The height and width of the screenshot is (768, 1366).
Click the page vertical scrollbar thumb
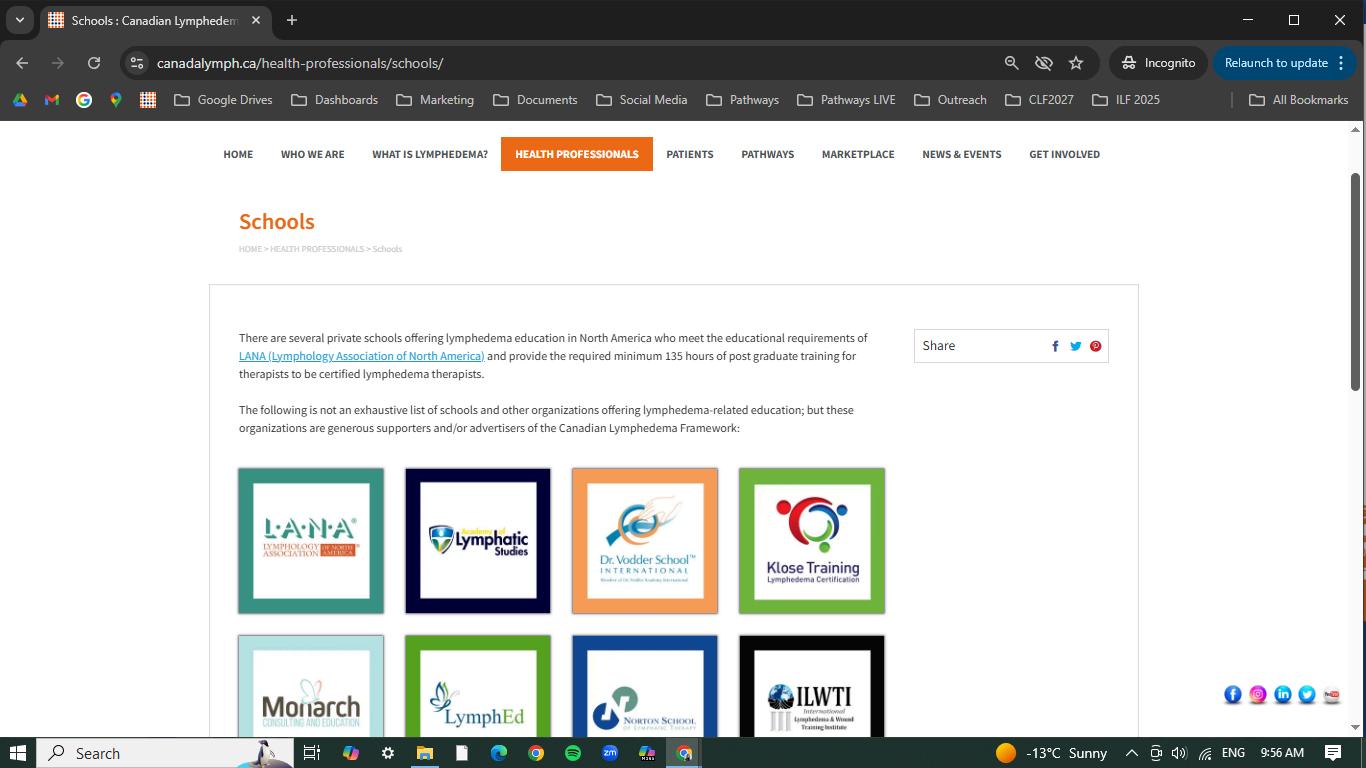1356,282
